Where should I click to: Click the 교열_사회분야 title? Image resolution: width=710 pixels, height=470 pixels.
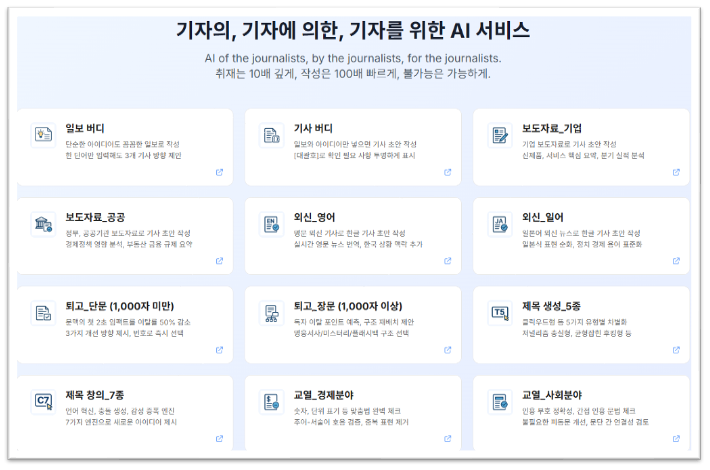click(x=552, y=395)
